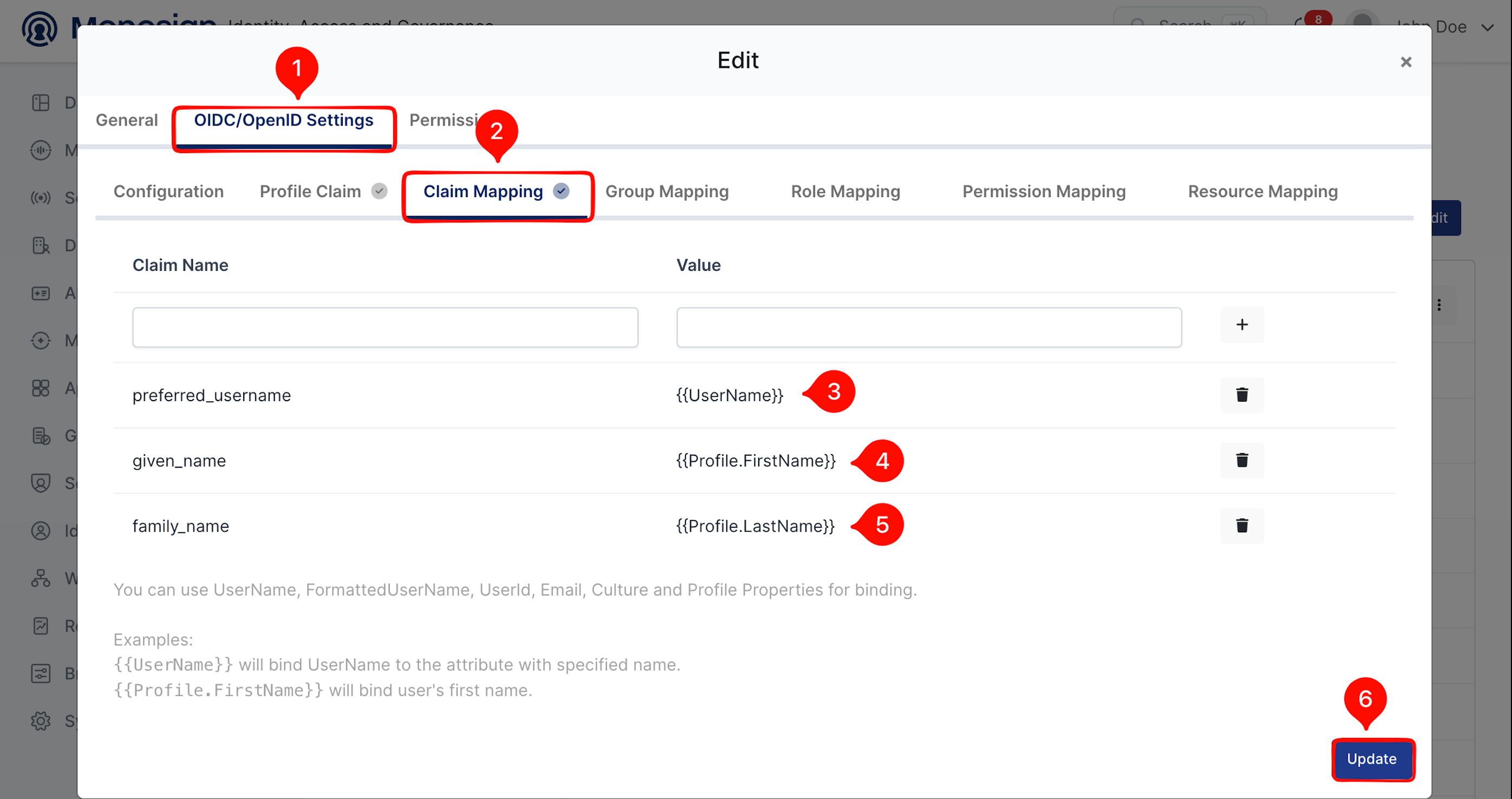Image resolution: width=1512 pixels, height=799 pixels.
Task: Open the Permissions tab
Action: (x=443, y=120)
